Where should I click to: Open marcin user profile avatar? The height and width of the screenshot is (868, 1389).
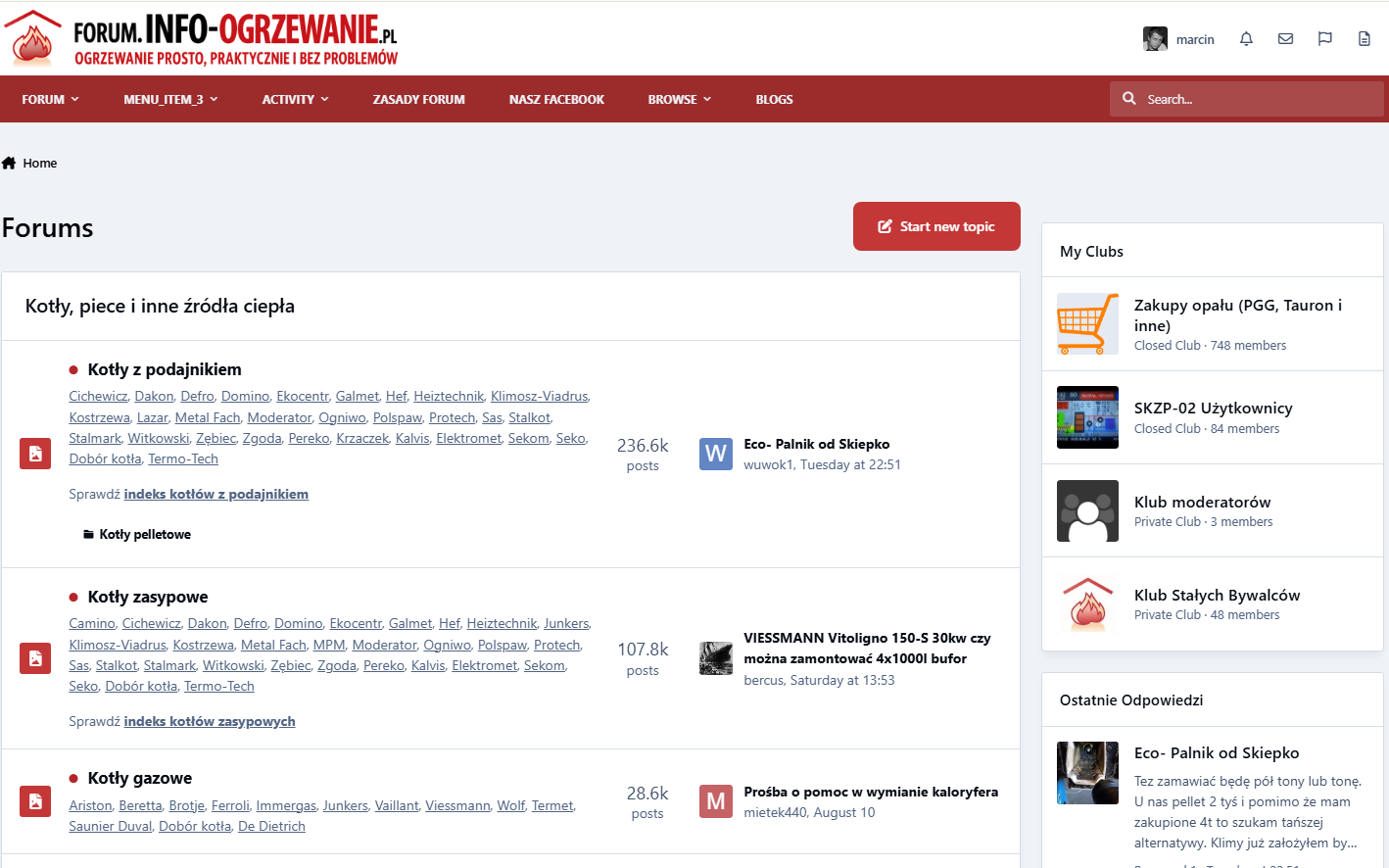tap(1155, 39)
